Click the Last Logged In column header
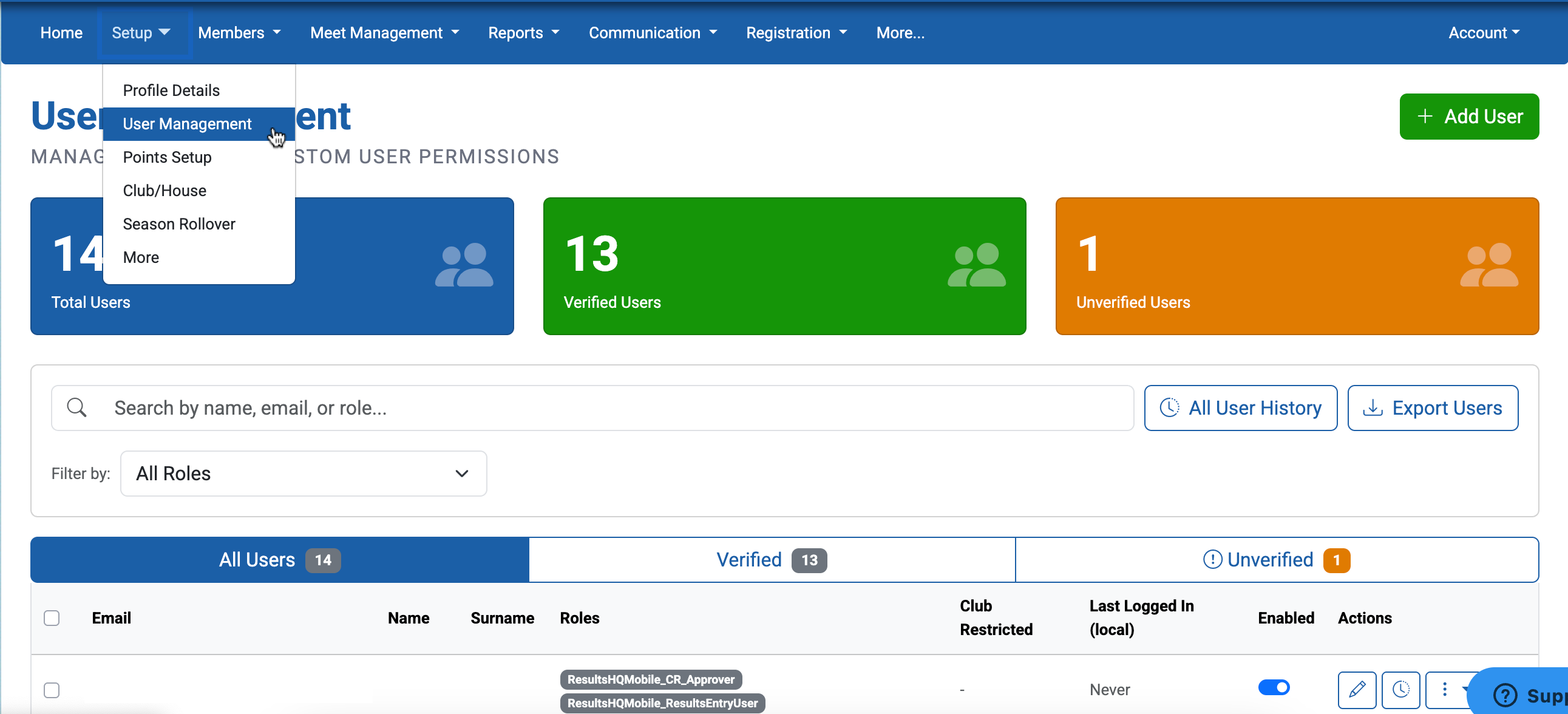This screenshot has width=1568, height=714. 1141,617
